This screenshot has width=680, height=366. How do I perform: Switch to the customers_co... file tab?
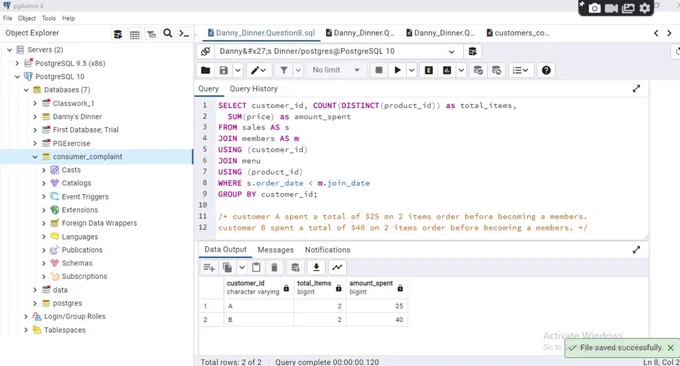pyautogui.click(x=518, y=33)
